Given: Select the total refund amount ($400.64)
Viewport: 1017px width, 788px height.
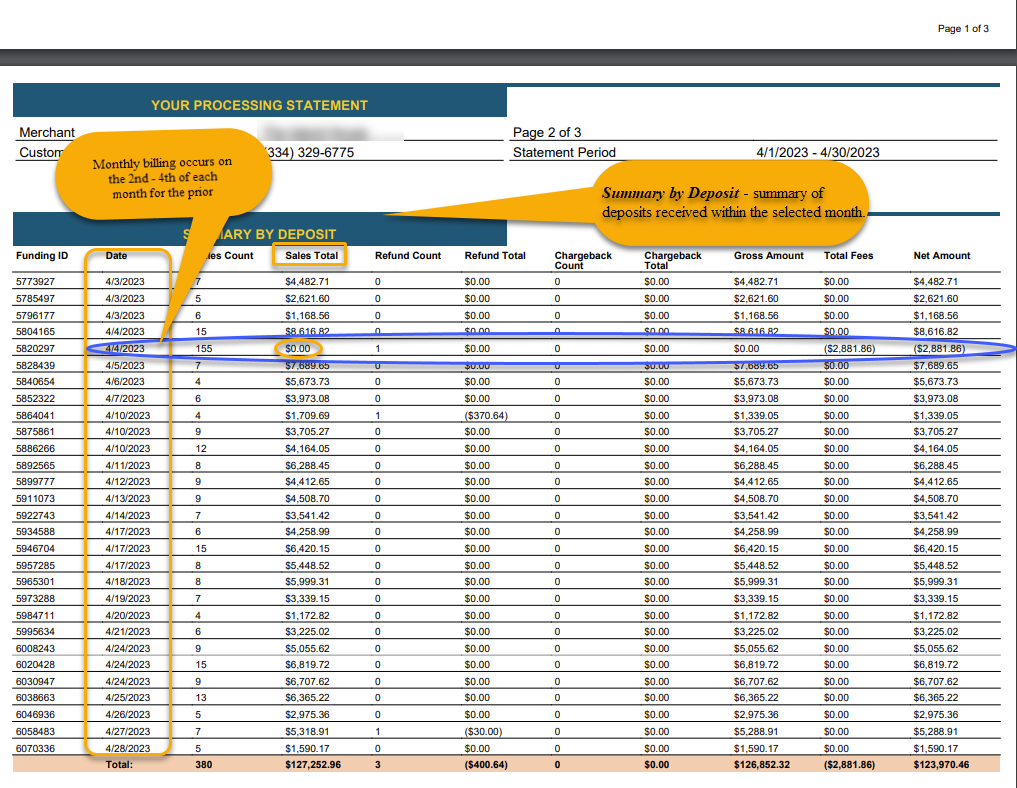Looking at the screenshot, I should (486, 764).
